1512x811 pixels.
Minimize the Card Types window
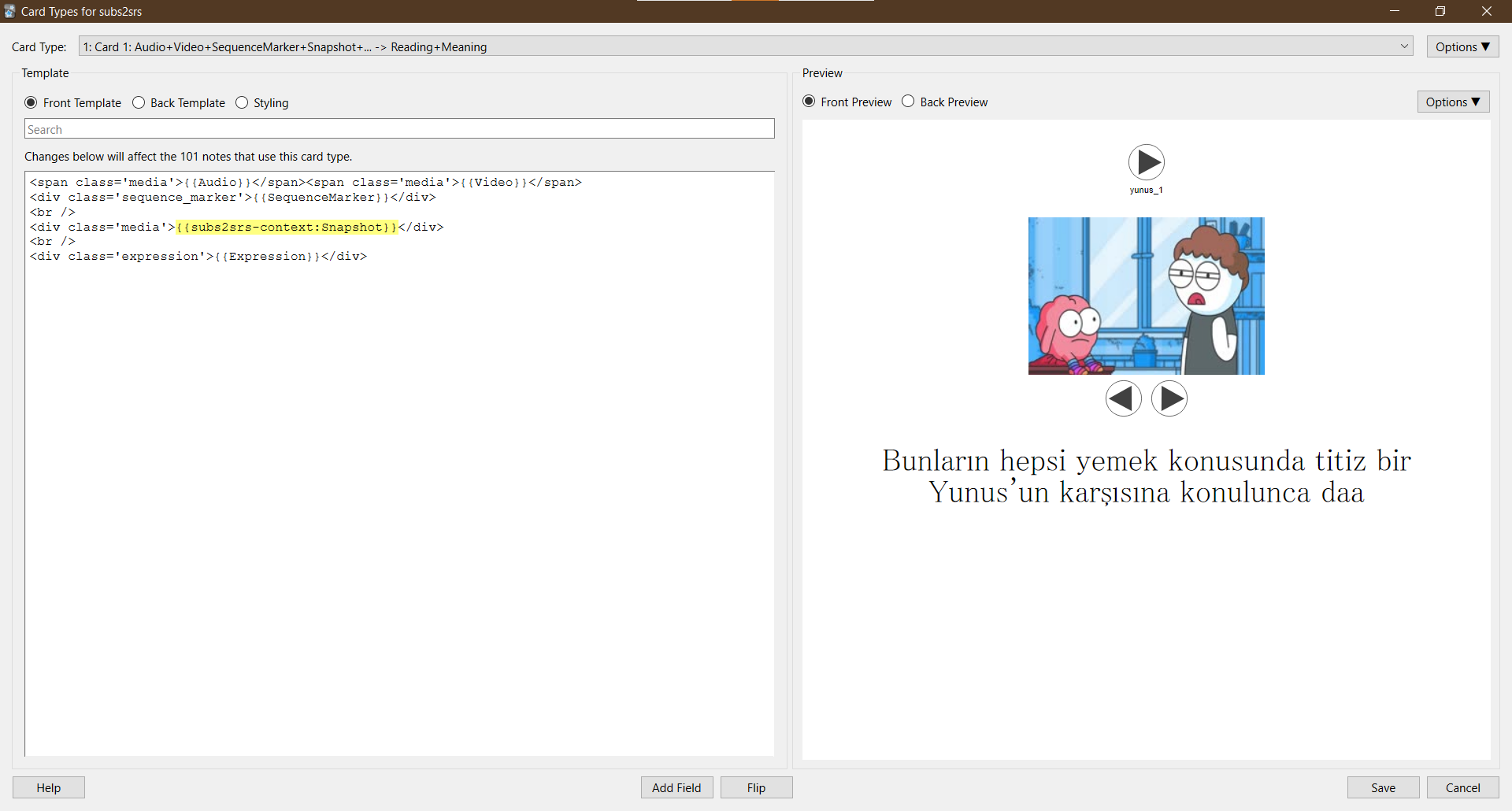point(1395,11)
